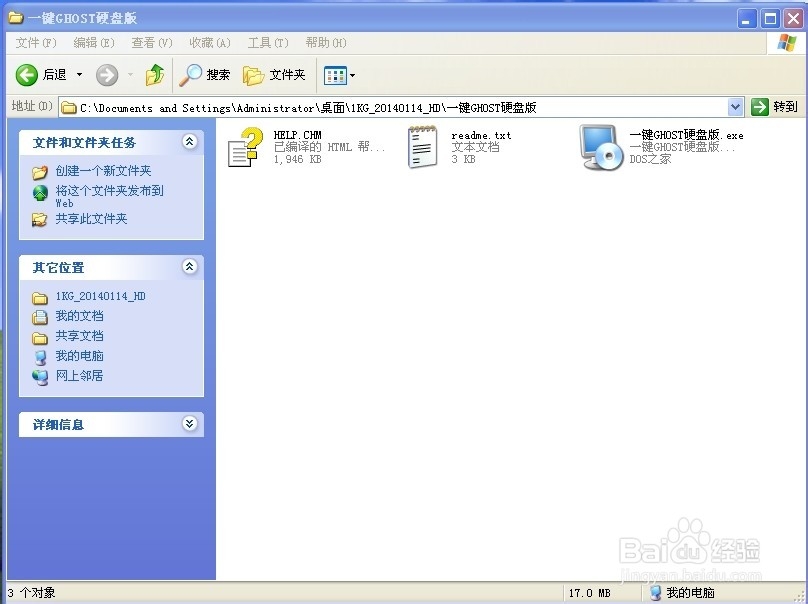Expand the 详细信息 panel
Viewport: 808px width, 604px height.
point(190,424)
